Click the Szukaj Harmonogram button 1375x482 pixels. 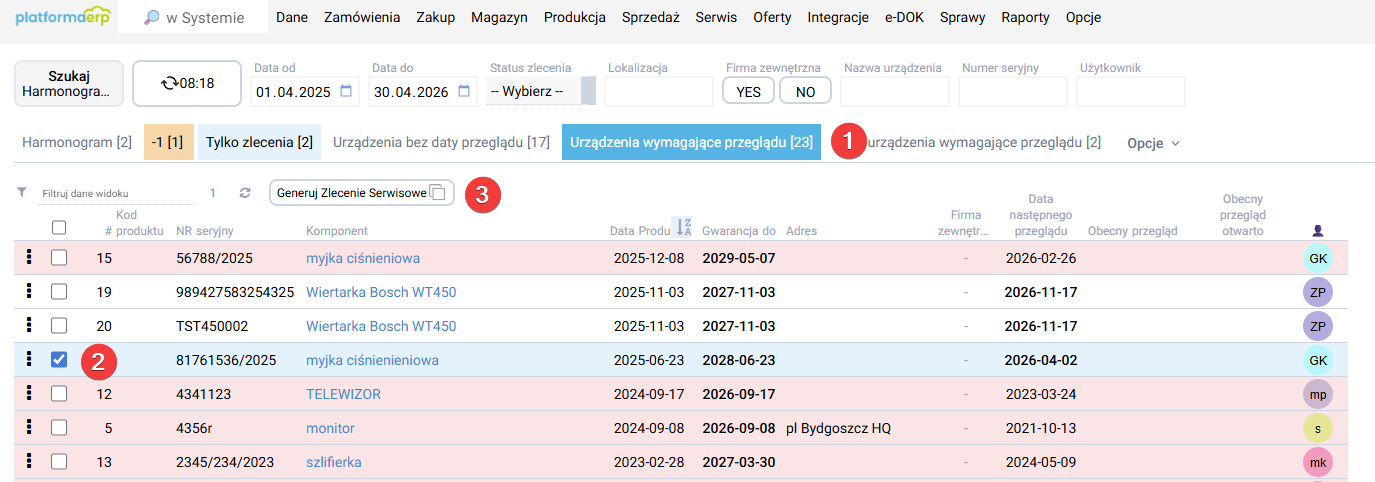(69, 83)
